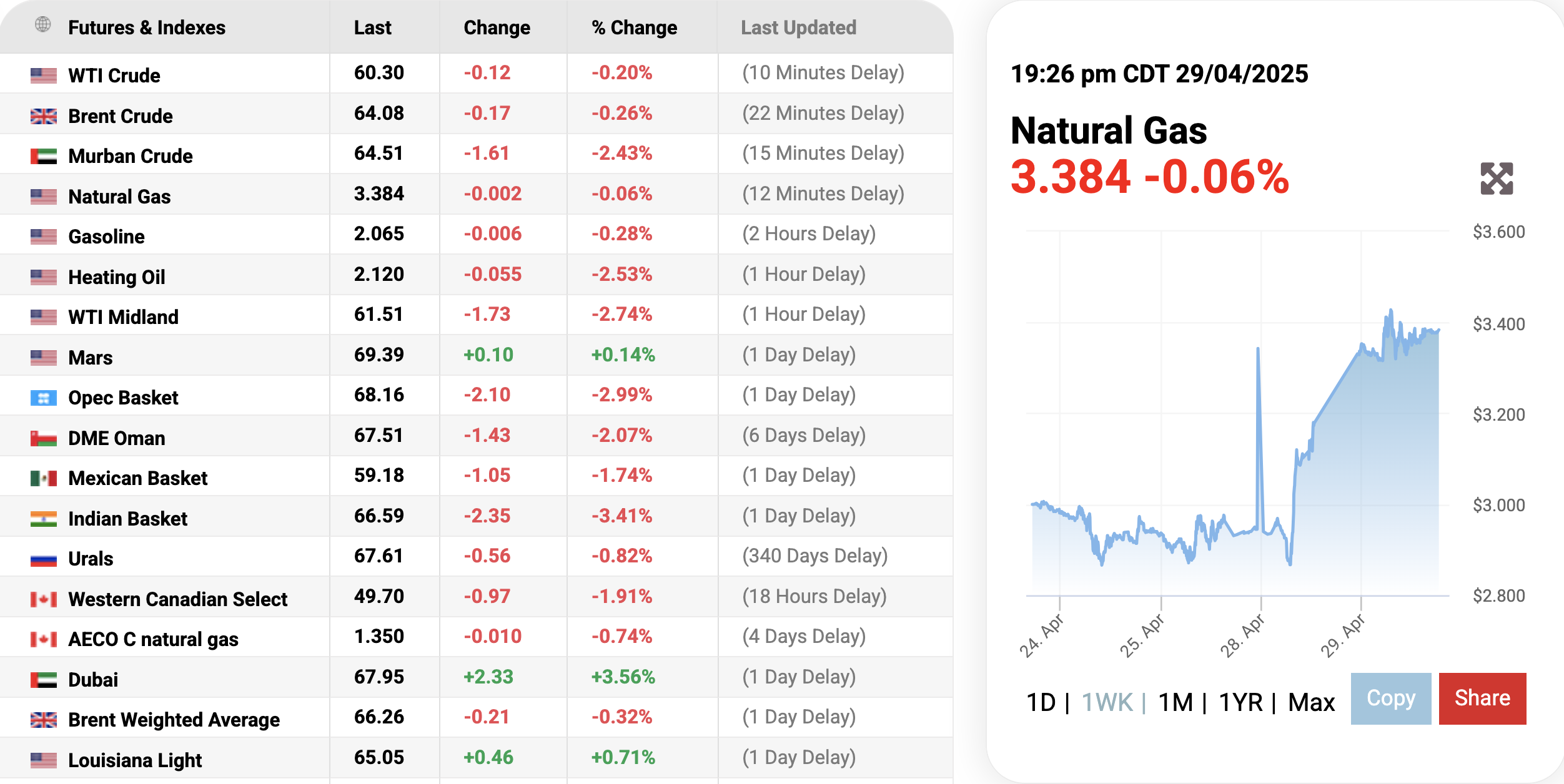The image size is (1564, 784).
Task: Open the Heating Oil futures row
Action: pos(117,277)
